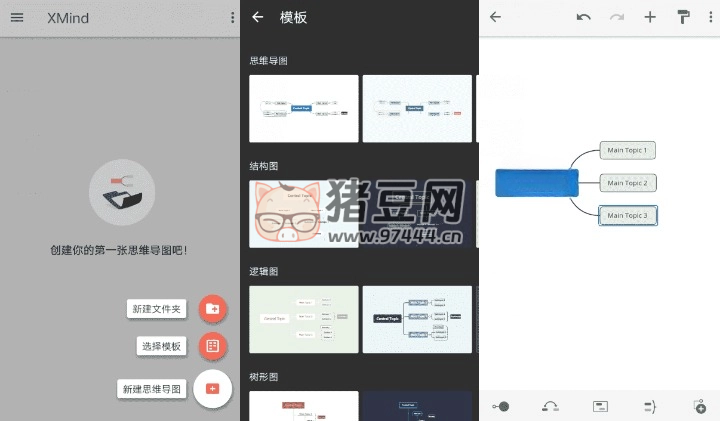Screen dimensions: 720x421
Task: Open the XMind hamburger navigation menu
Action: [x=17, y=18]
